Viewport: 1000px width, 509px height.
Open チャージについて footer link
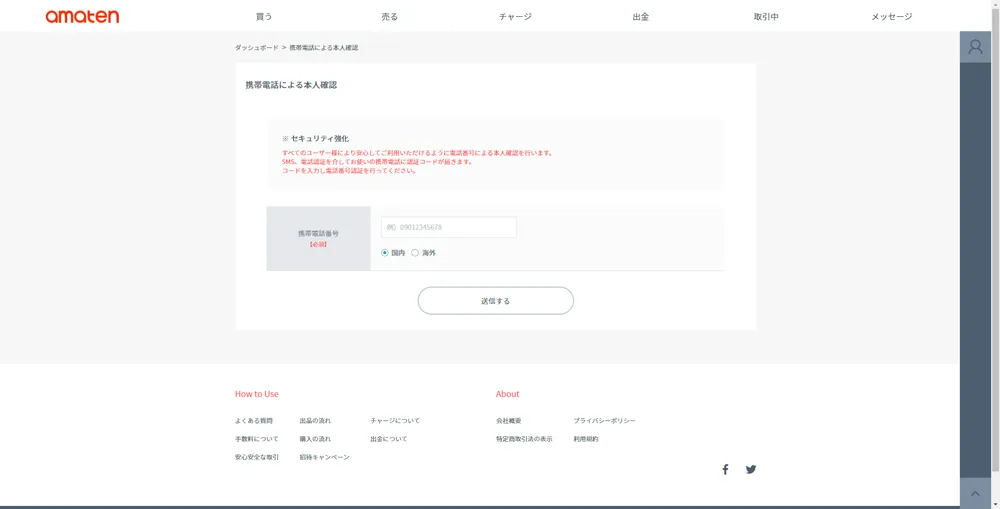tap(395, 421)
